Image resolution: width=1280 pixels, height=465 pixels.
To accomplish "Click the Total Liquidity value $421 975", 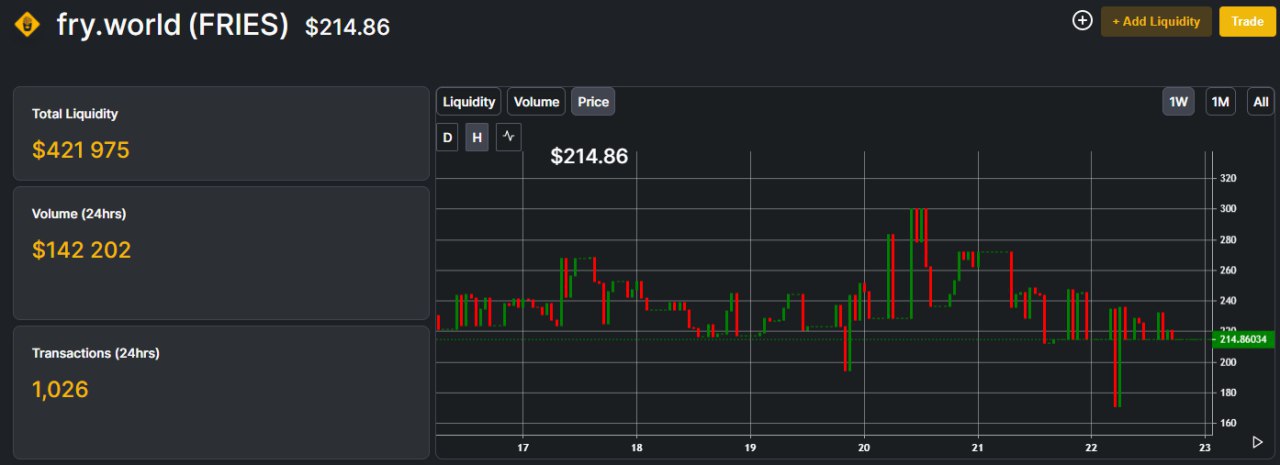I will [81, 150].
